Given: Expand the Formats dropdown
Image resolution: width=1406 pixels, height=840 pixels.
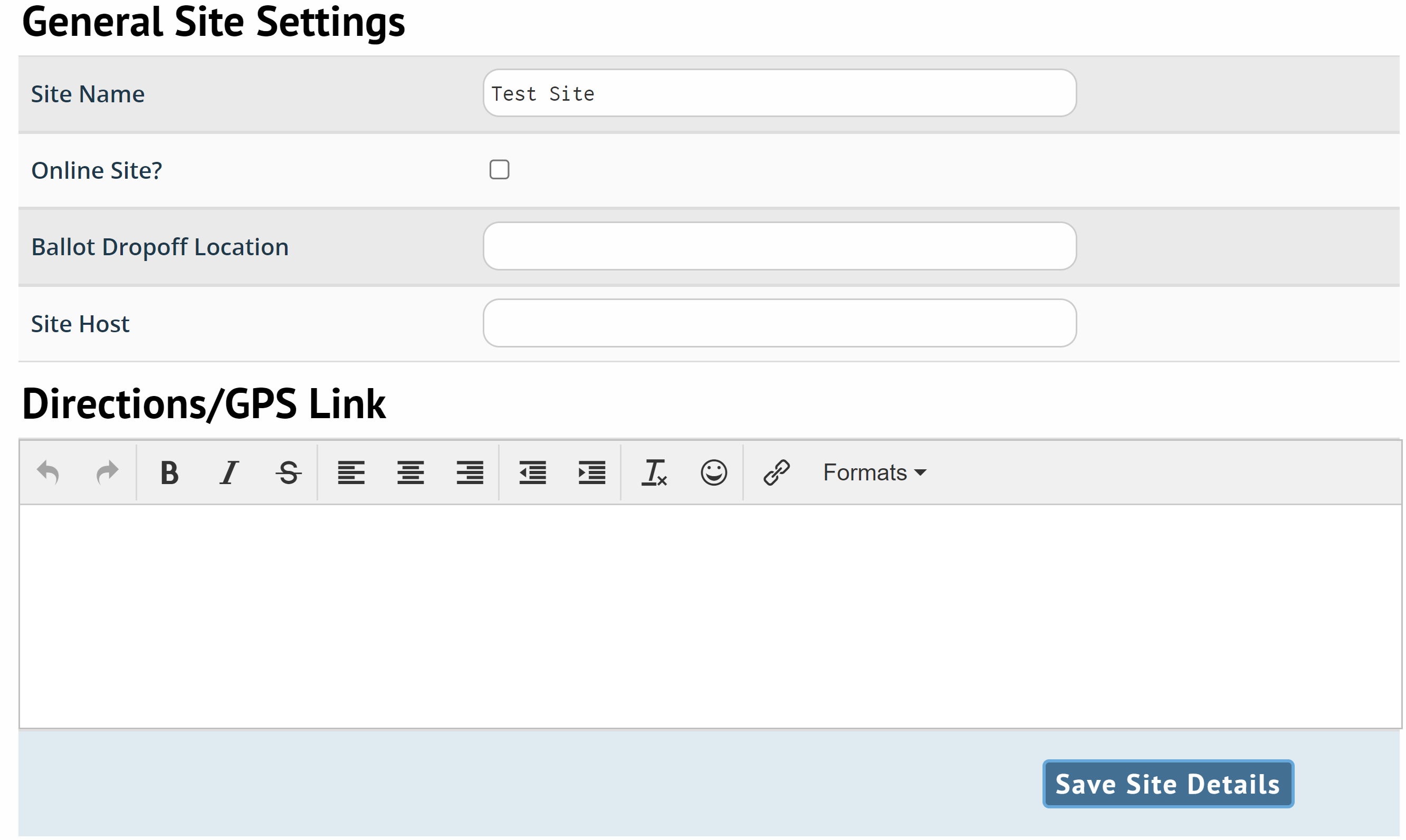Looking at the screenshot, I should coord(874,473).
